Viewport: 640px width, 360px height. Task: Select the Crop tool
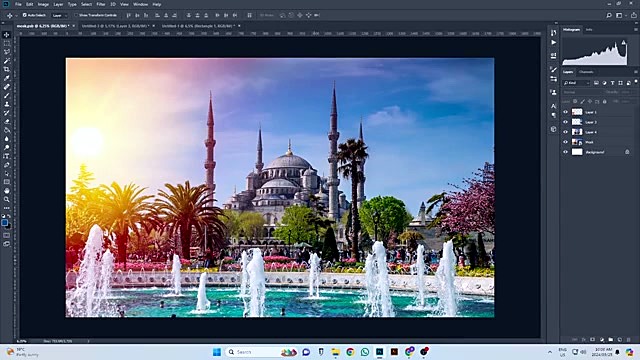tap(7, 69)
